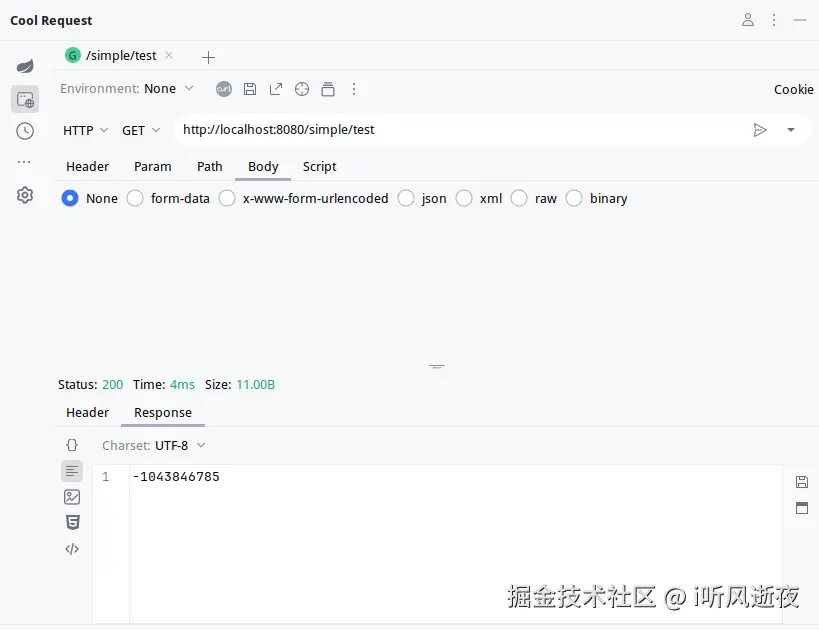Open the title bar kebab menu

point(774,20)
